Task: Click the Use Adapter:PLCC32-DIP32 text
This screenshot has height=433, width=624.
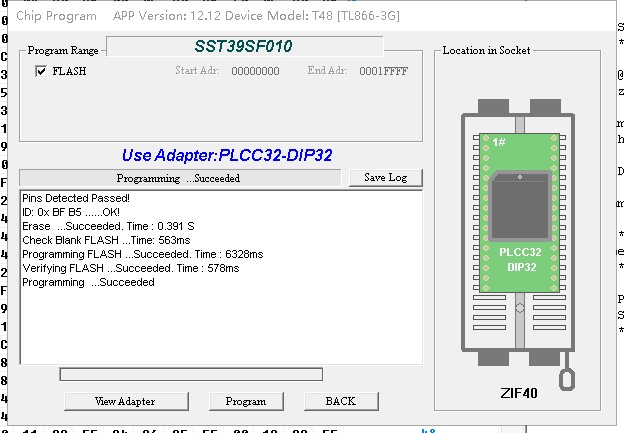Action: tap(227, 155)
